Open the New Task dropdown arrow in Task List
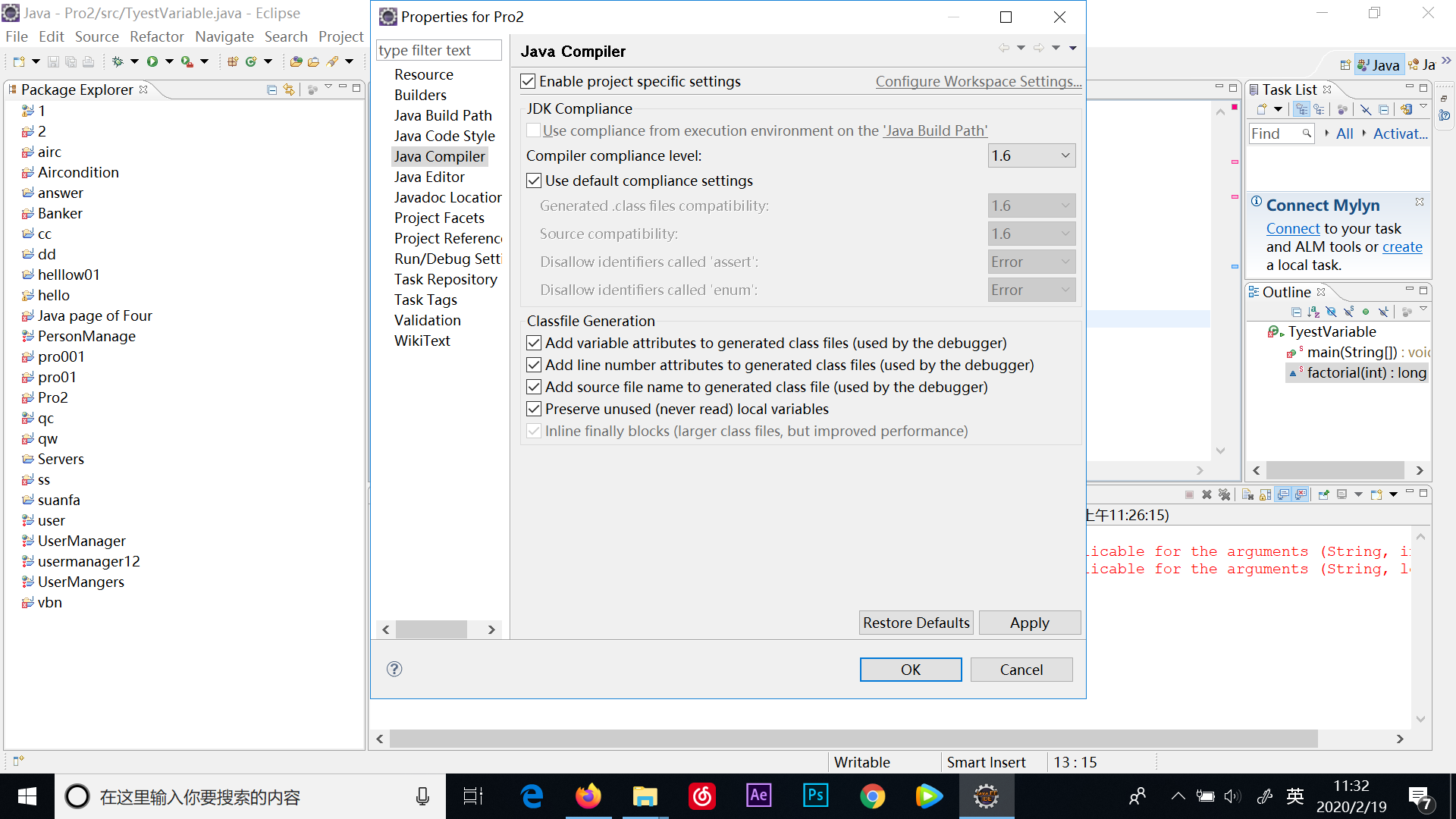Image resolution: width=1456 pixels, height=819 pixels. [x=1278, y=110]
